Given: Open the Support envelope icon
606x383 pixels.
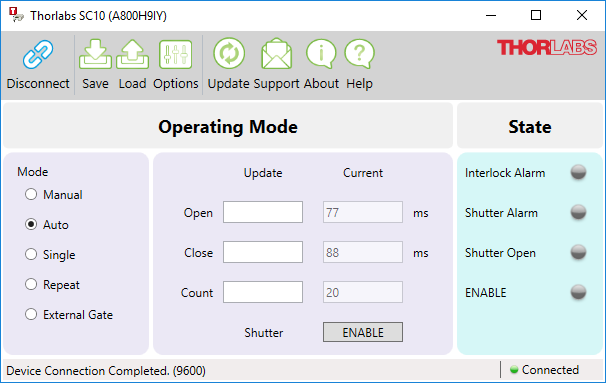Looking at the screenshot, I should click(x=276, y=53).
